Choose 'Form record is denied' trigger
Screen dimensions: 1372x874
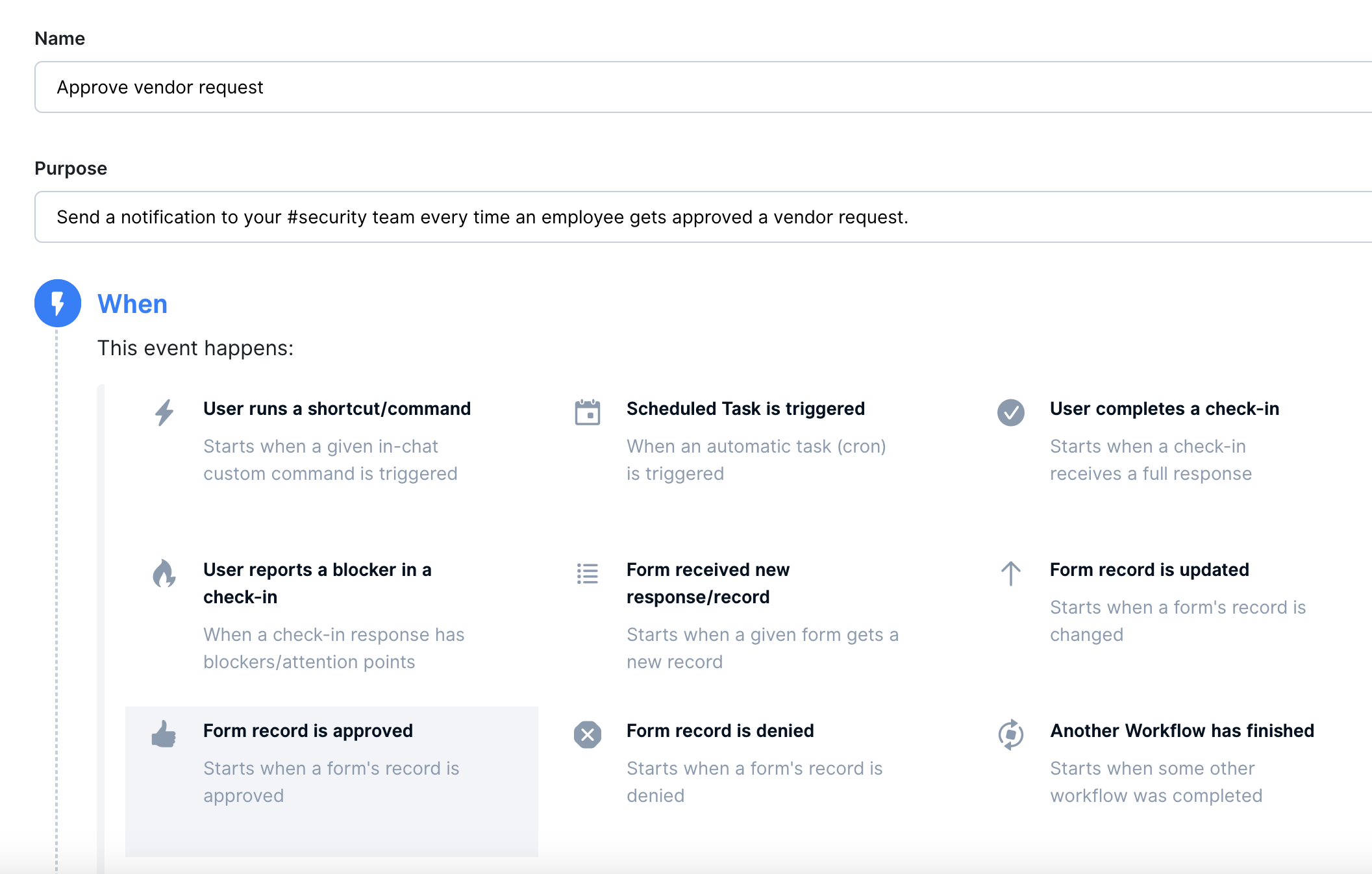click(x=720, y=730)
